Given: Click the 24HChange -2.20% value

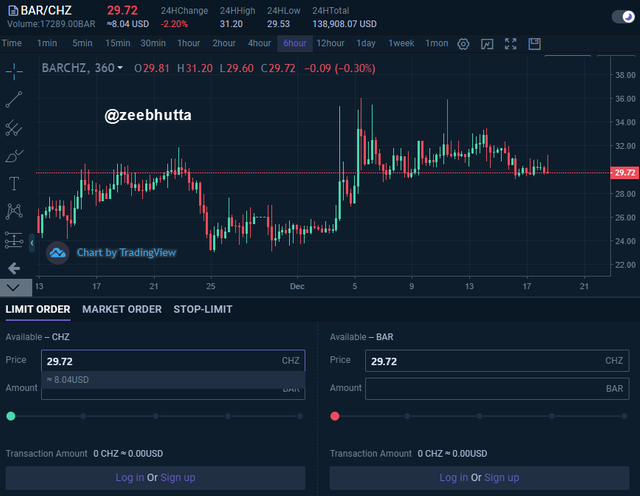Looking at the screenshot, I should [174, 24].
